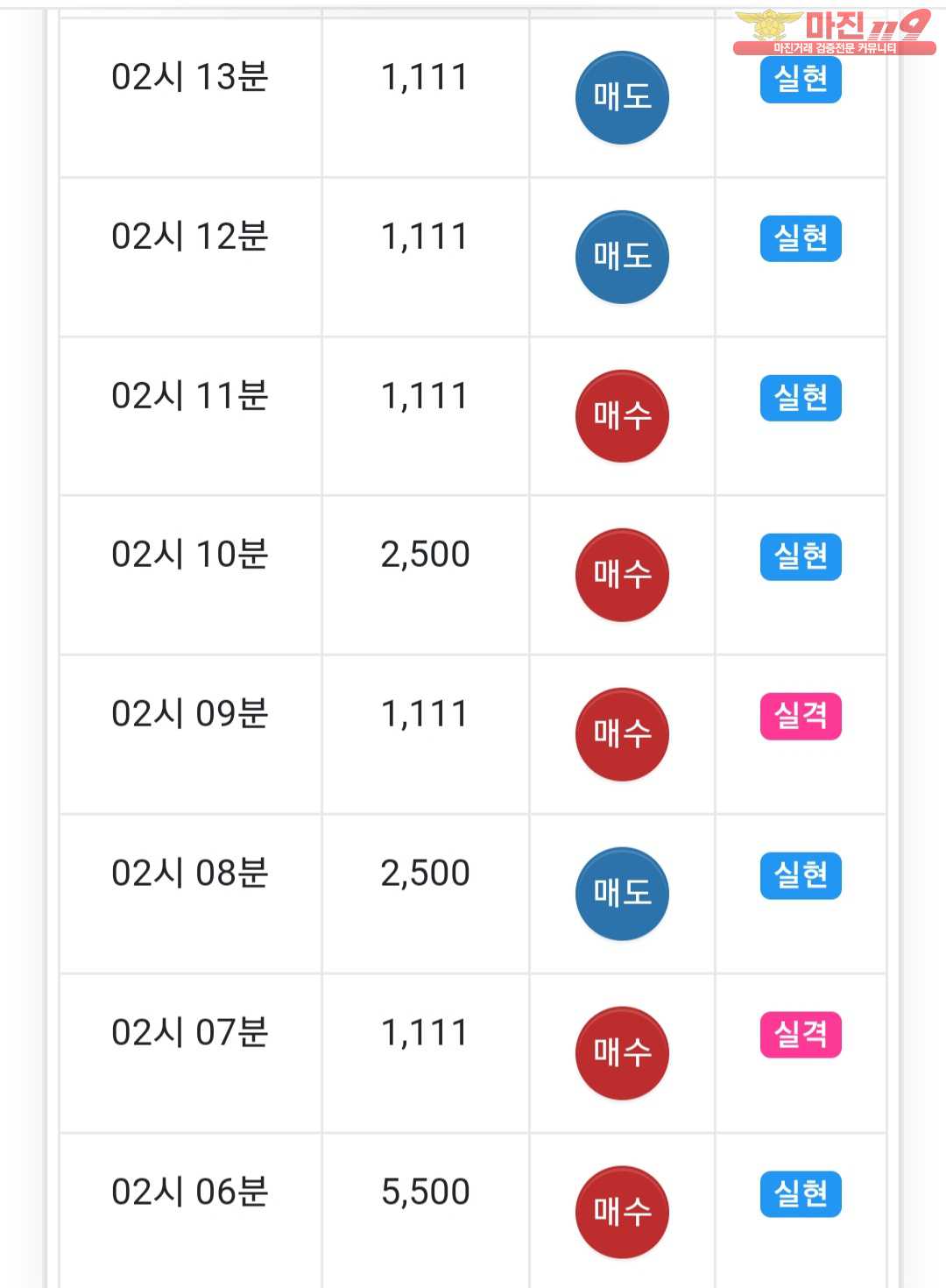This screenshot has height=1288, width=946.
Task: Click the red 매수 circle for 02시 09분
Action: (622, 734)
